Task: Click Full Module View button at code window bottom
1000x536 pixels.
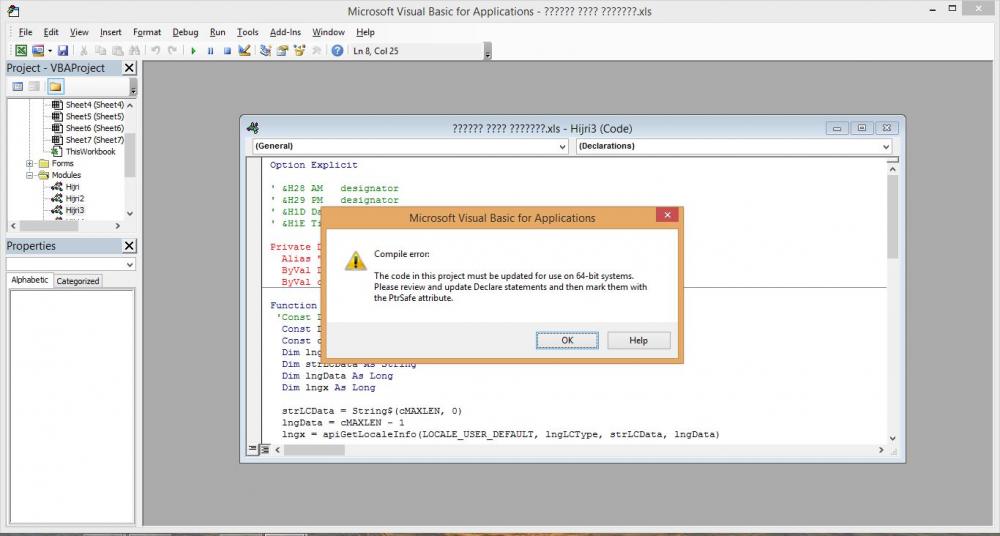Action: point(265,450)
